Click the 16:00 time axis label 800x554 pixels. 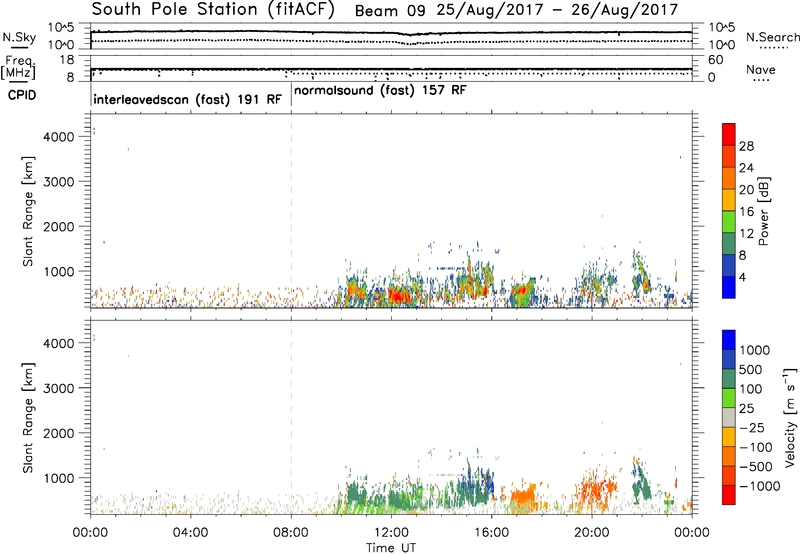coord(491,533)
